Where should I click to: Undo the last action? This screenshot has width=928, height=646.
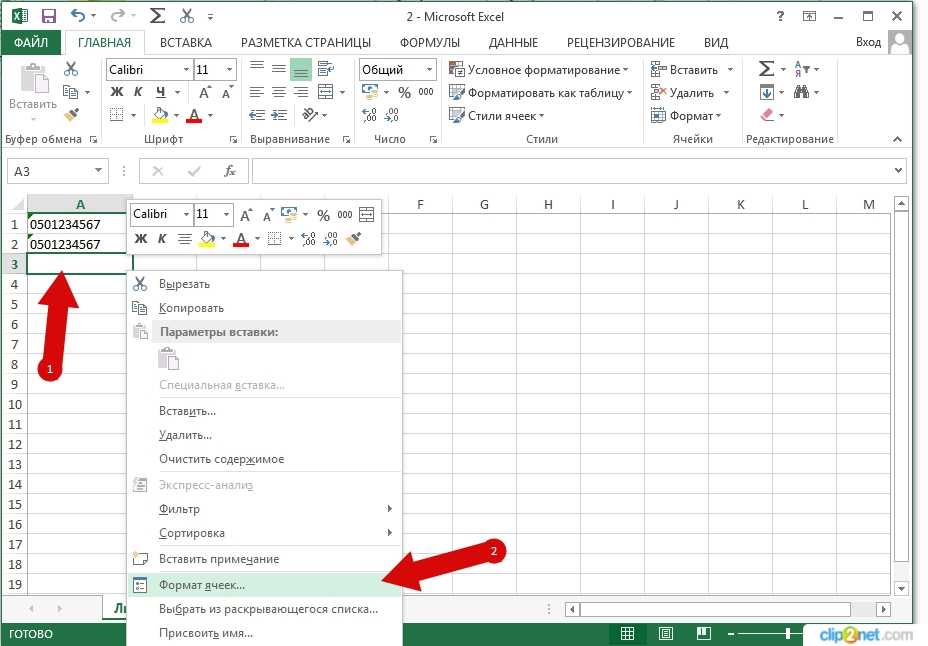point(78,16)
